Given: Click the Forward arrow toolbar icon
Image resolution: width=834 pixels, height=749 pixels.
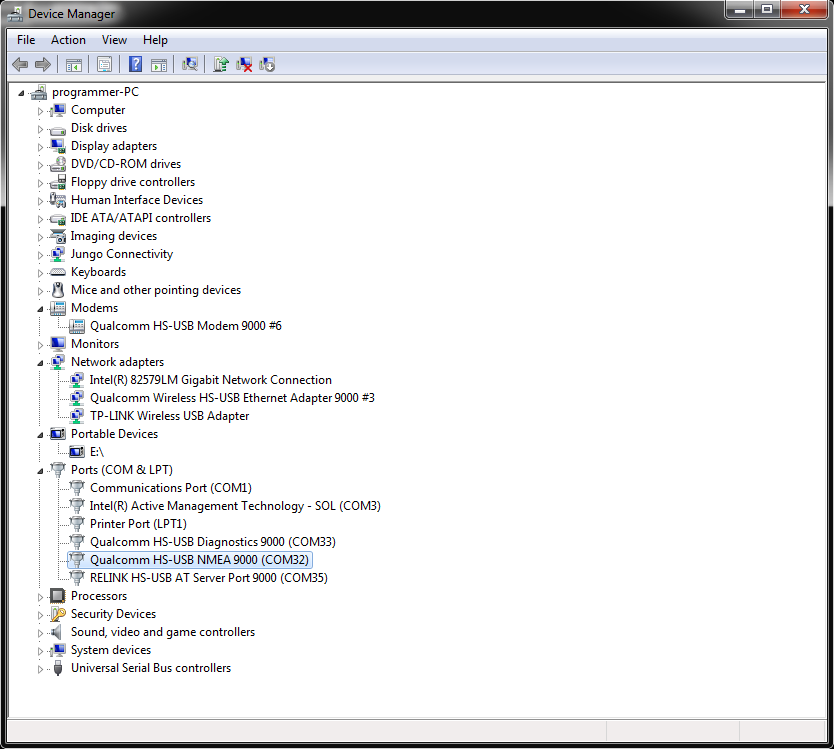Looking at the screenshot, I should point(43,65).
